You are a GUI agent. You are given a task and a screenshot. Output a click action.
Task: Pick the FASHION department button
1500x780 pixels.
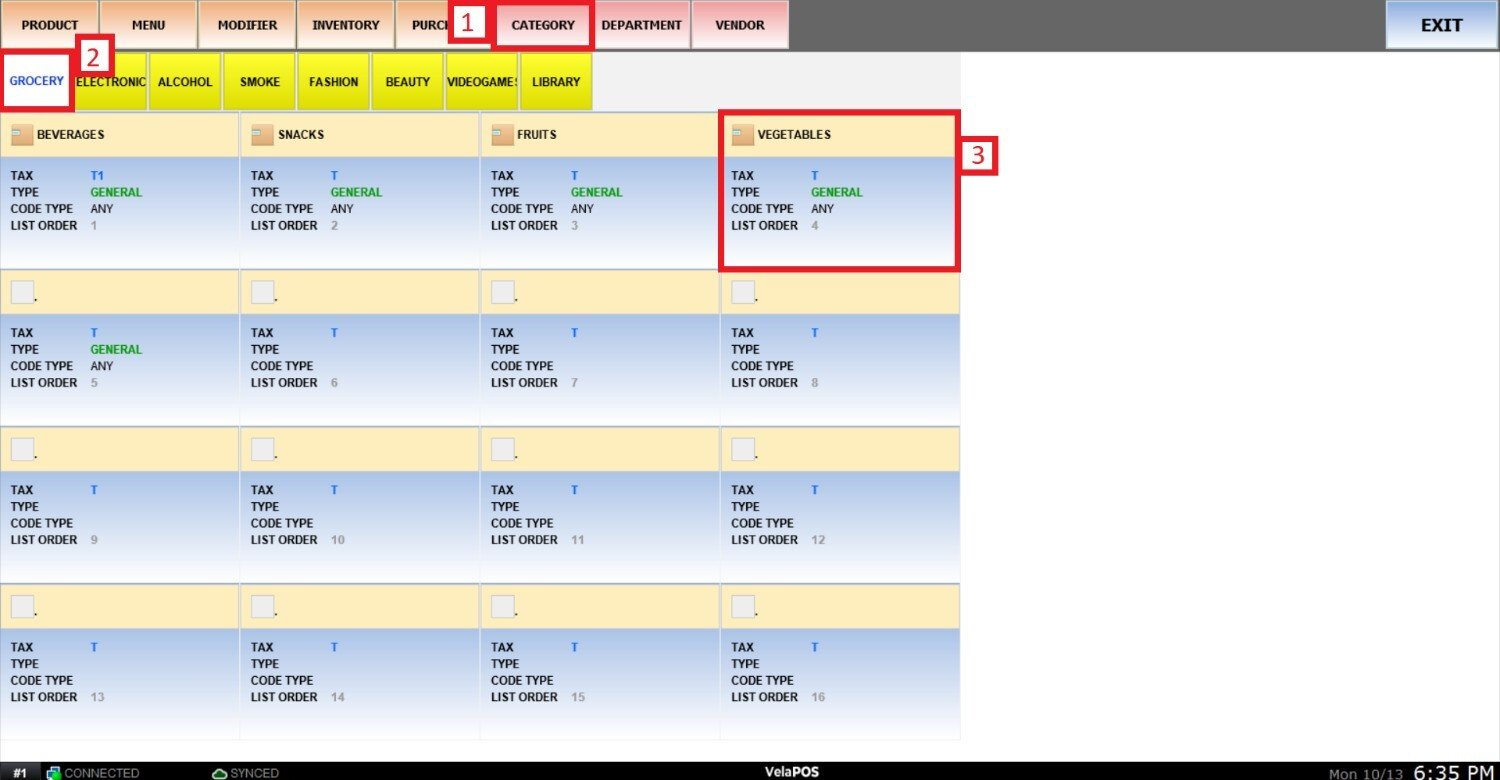[x=333, y=82]
